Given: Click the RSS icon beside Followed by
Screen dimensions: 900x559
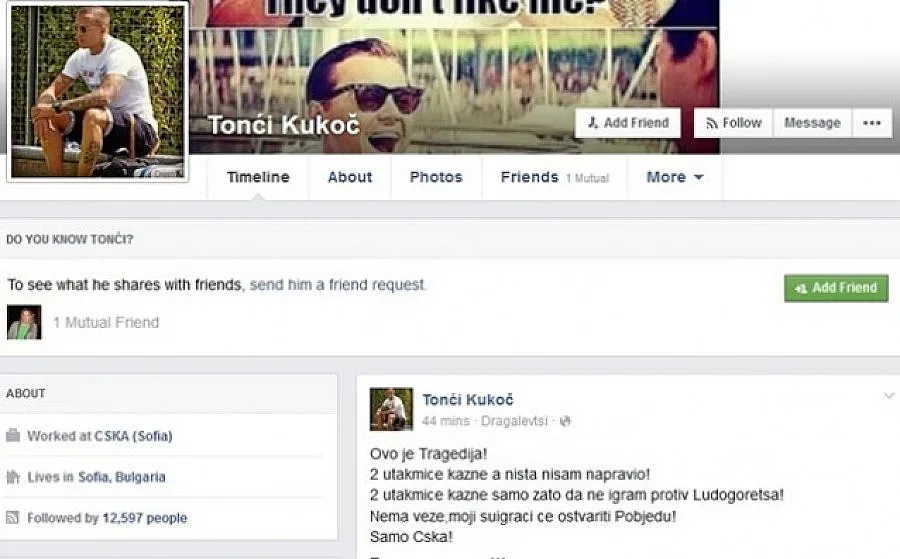Looking at the screenshot, I should (x=13, y=518).
